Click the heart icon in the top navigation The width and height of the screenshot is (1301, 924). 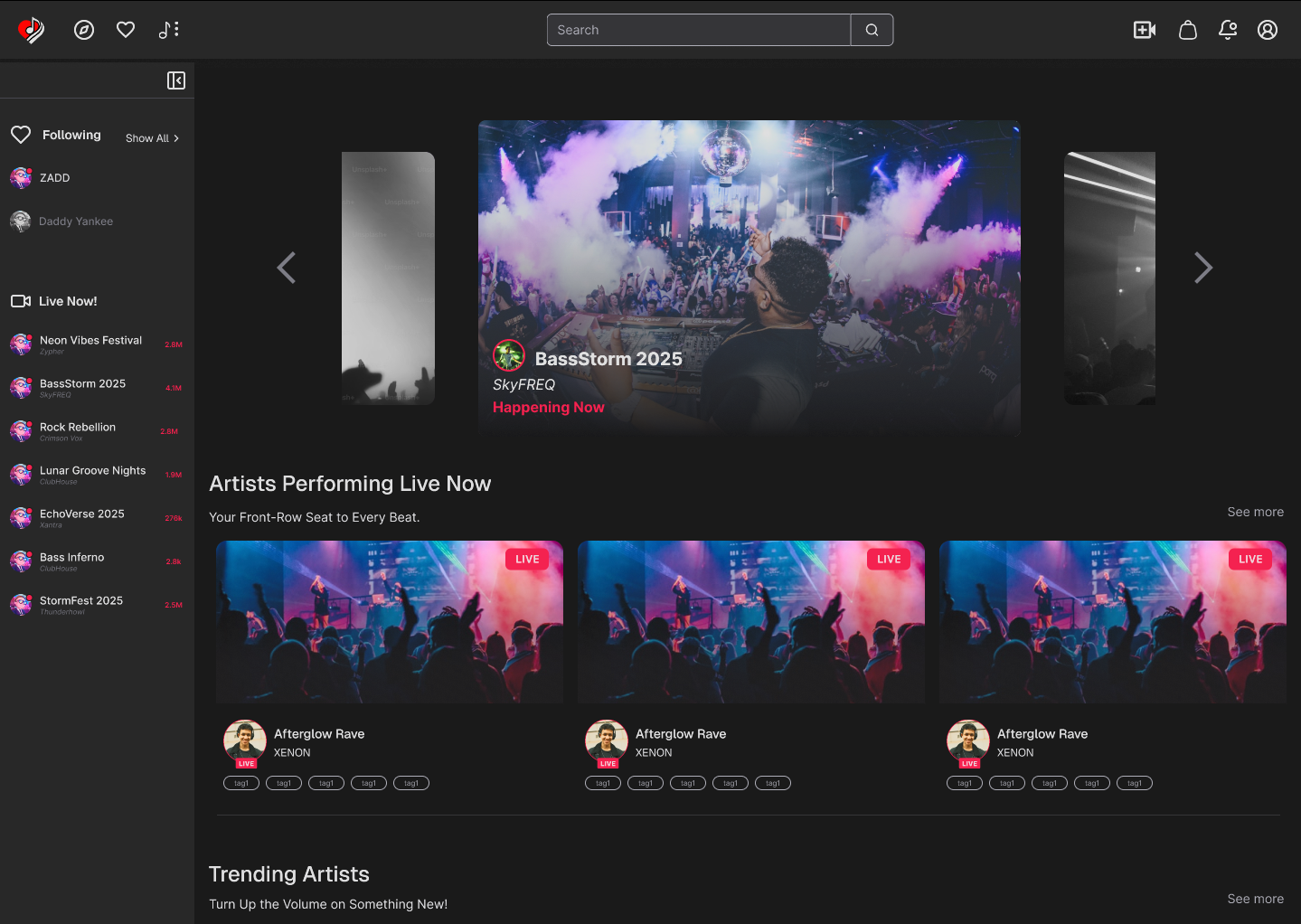[x=125, y=29]
